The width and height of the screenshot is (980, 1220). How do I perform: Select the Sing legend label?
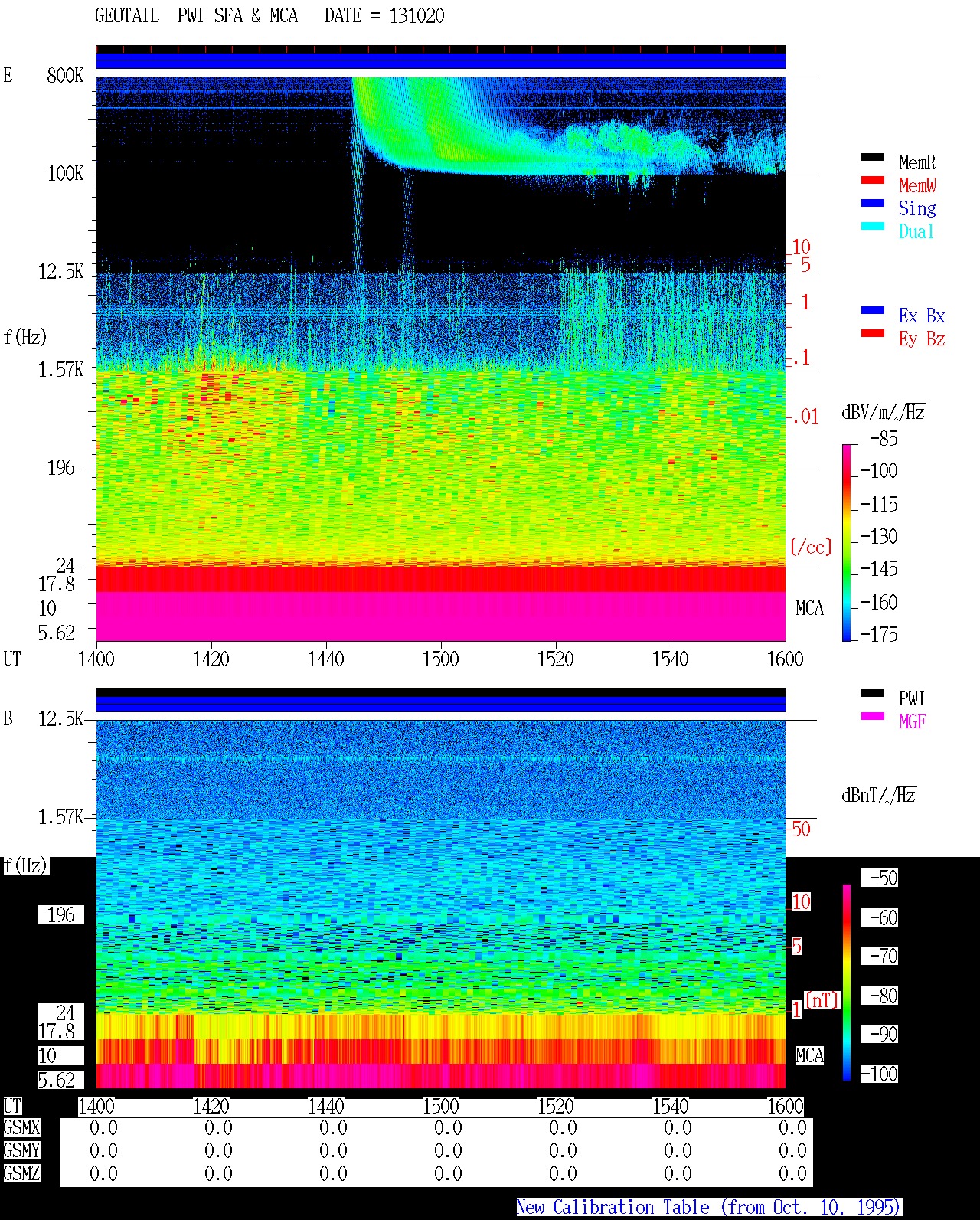pyautogui.click(x=917, y=208)
